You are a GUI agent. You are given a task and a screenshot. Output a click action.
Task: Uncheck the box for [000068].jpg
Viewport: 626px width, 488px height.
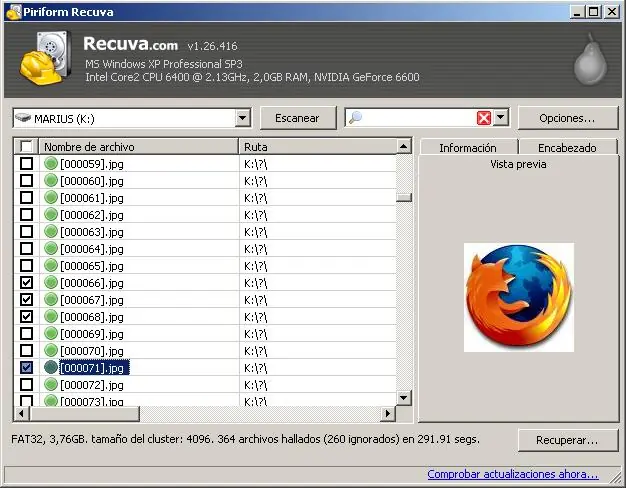pyautogui.click(x=26, y=316)
